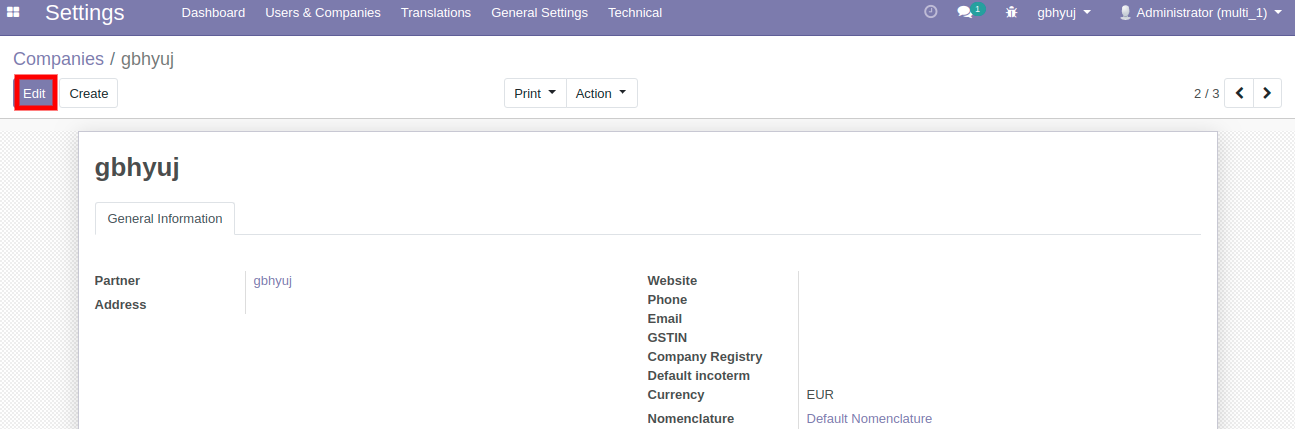
Task: Click the Edit button
Action: click(x=35, y=93)
